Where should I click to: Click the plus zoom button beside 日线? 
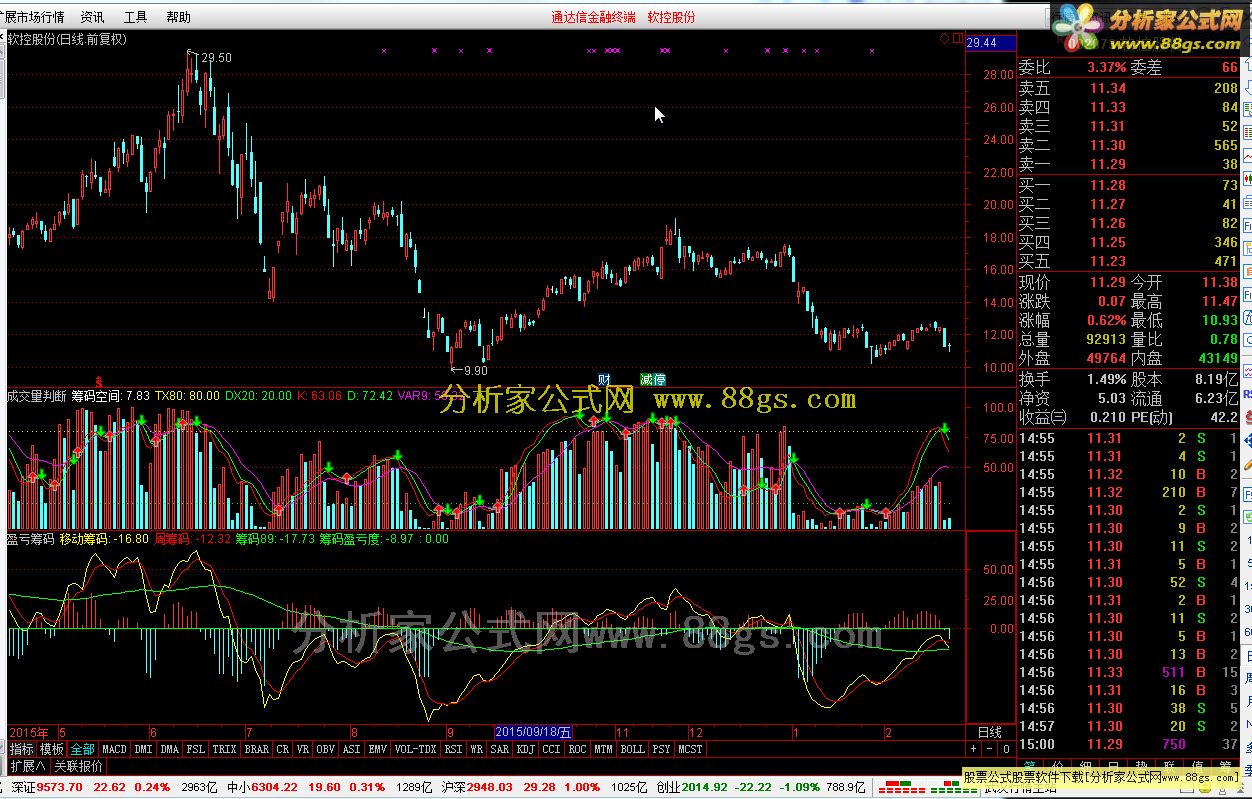[x=974, y=749]
